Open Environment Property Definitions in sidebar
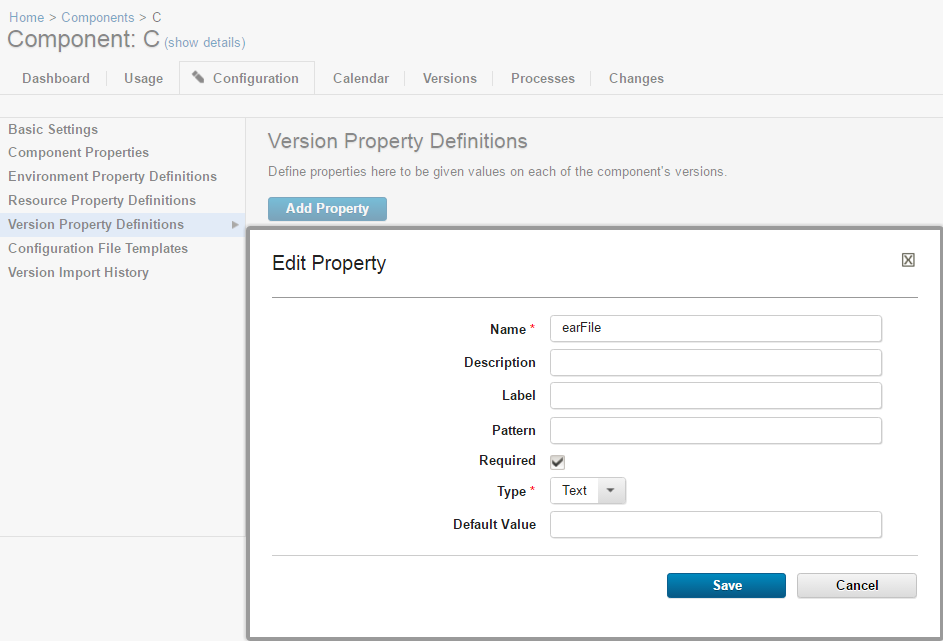Image resolution: width=943 pixels, height=641 pixels. 112,177
